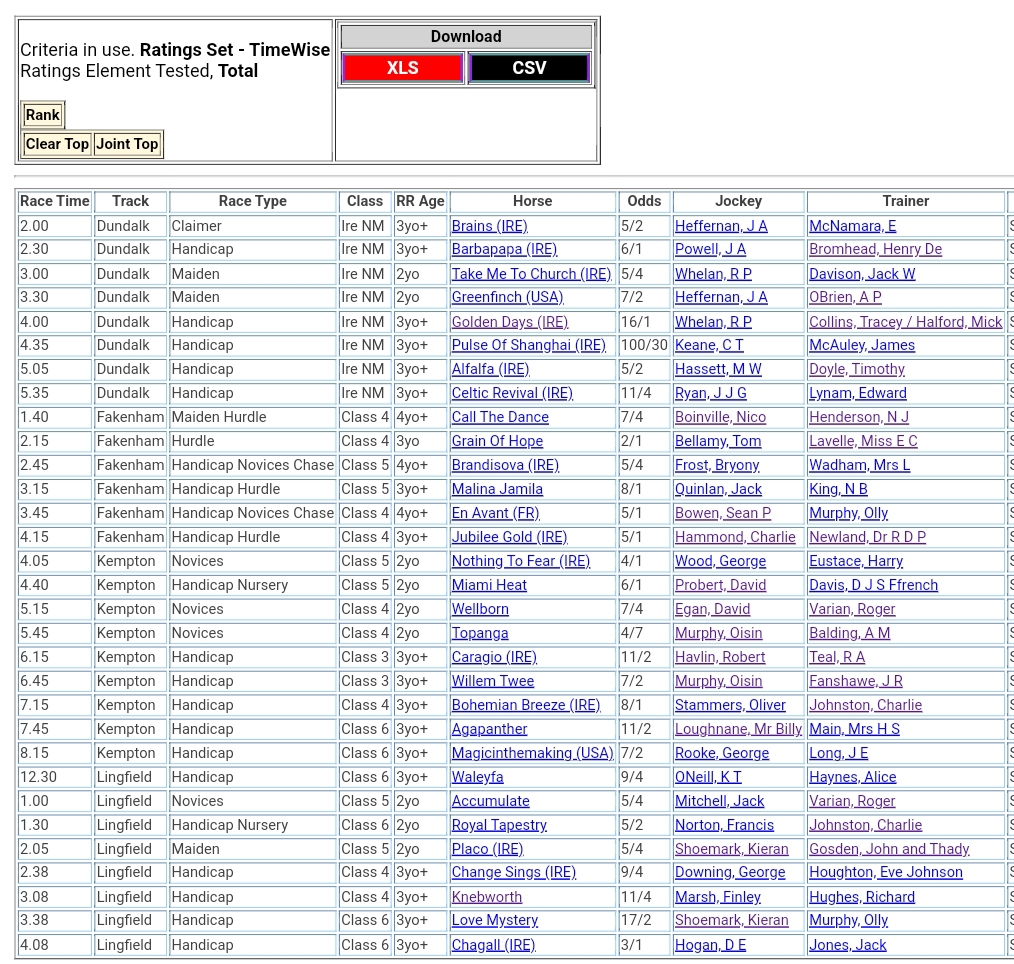Open horse Bohemian Breeze (IRE) link
Image resolution: width=1014 pixels, height=964 pixels.
pyautogui.click(x=525, y=705)
